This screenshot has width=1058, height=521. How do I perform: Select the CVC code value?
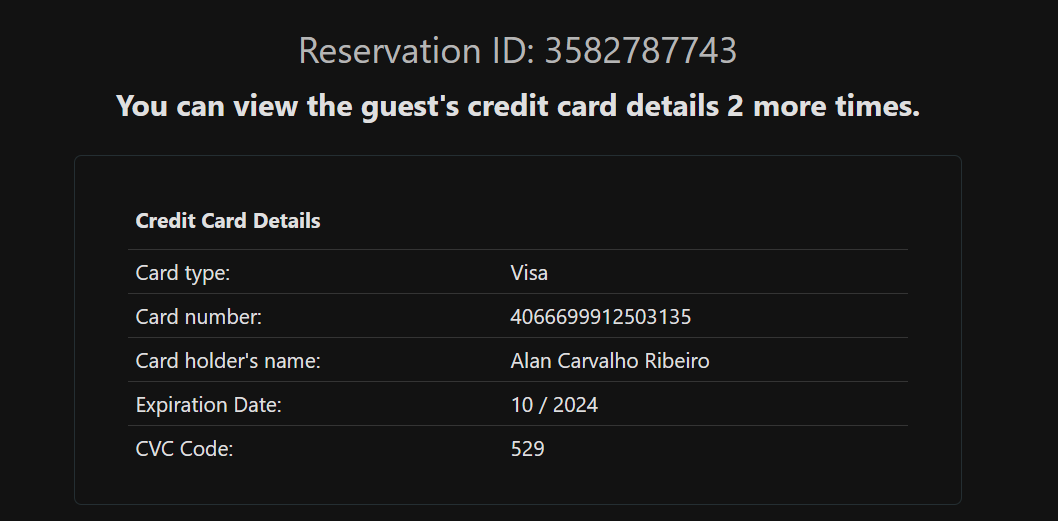(527, 449)
